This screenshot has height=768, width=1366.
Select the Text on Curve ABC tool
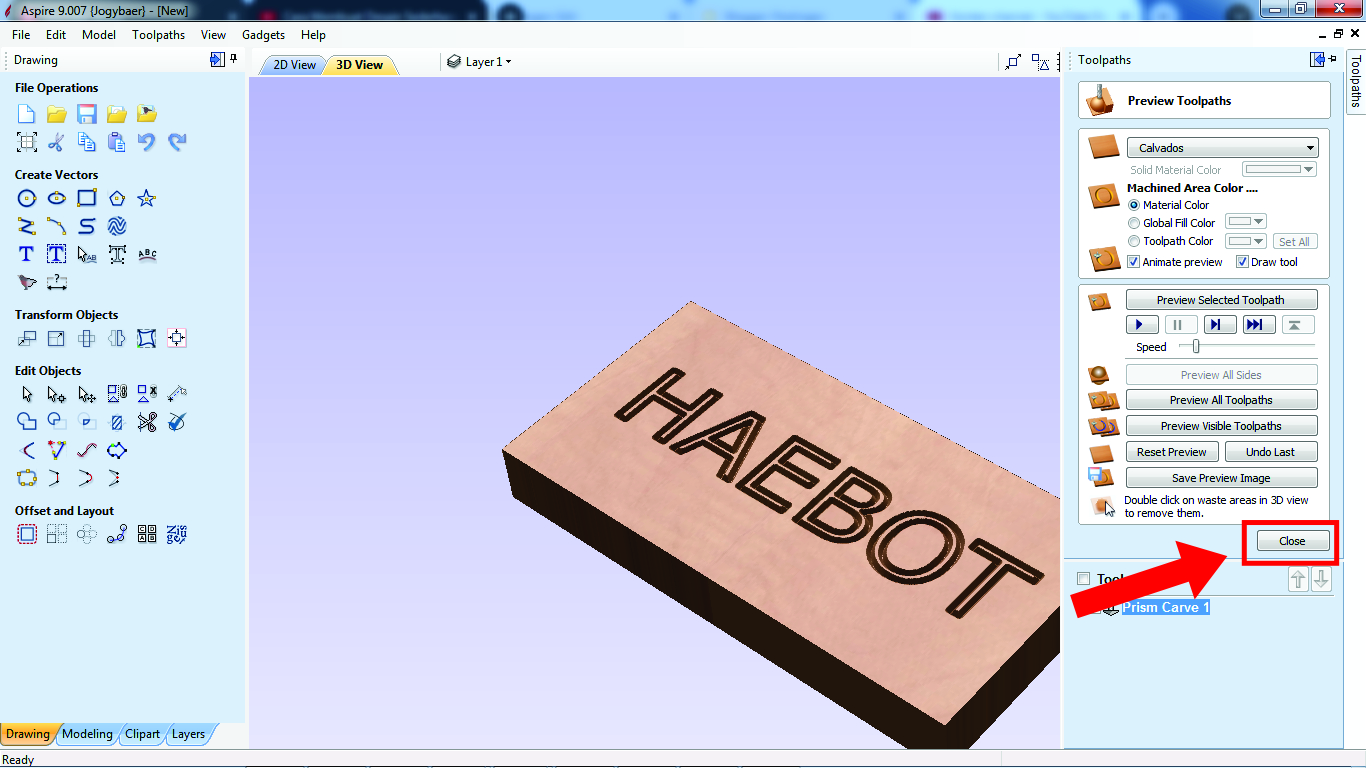tap(147, 254)
